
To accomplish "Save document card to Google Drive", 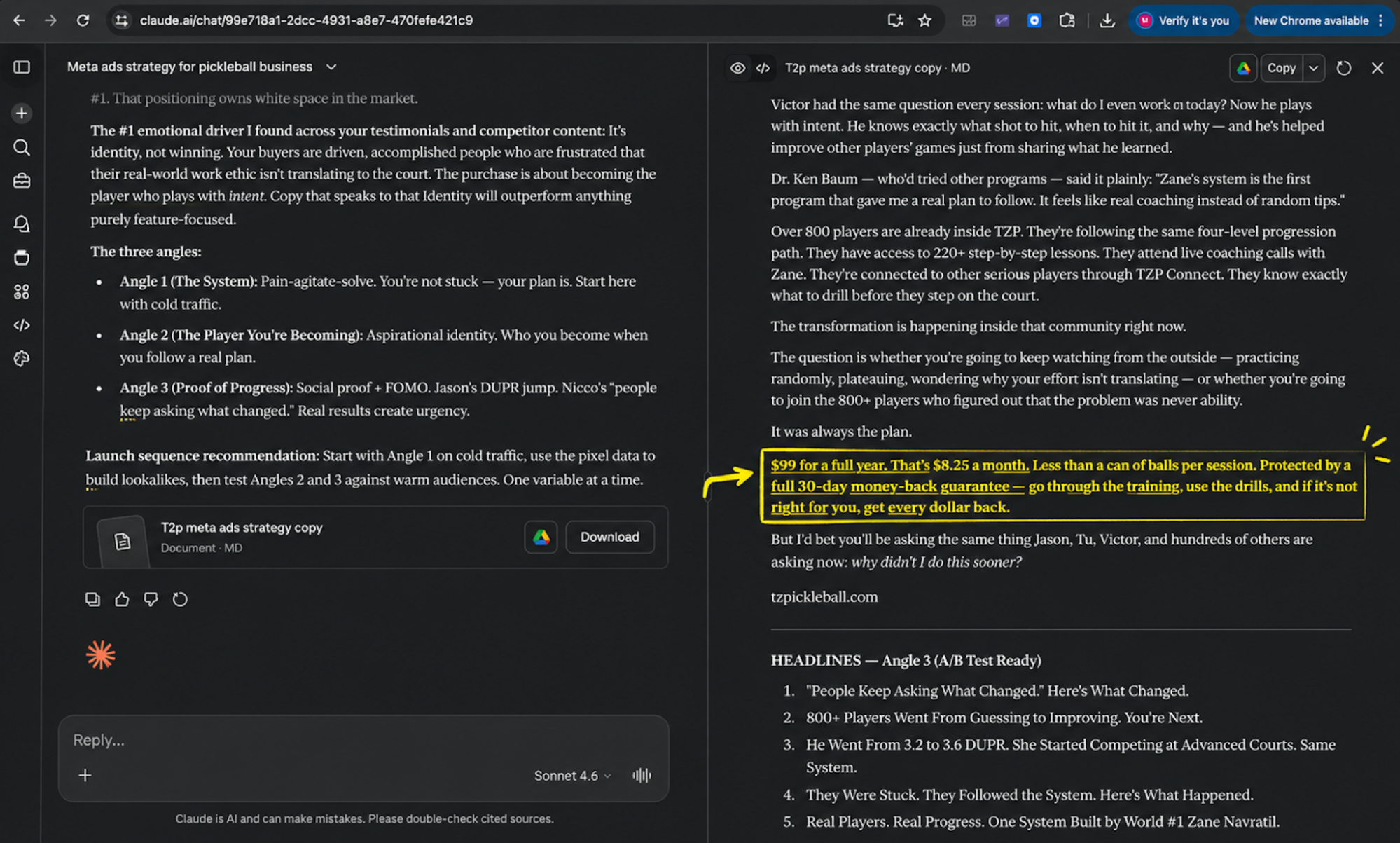I will tap(541, 537).
